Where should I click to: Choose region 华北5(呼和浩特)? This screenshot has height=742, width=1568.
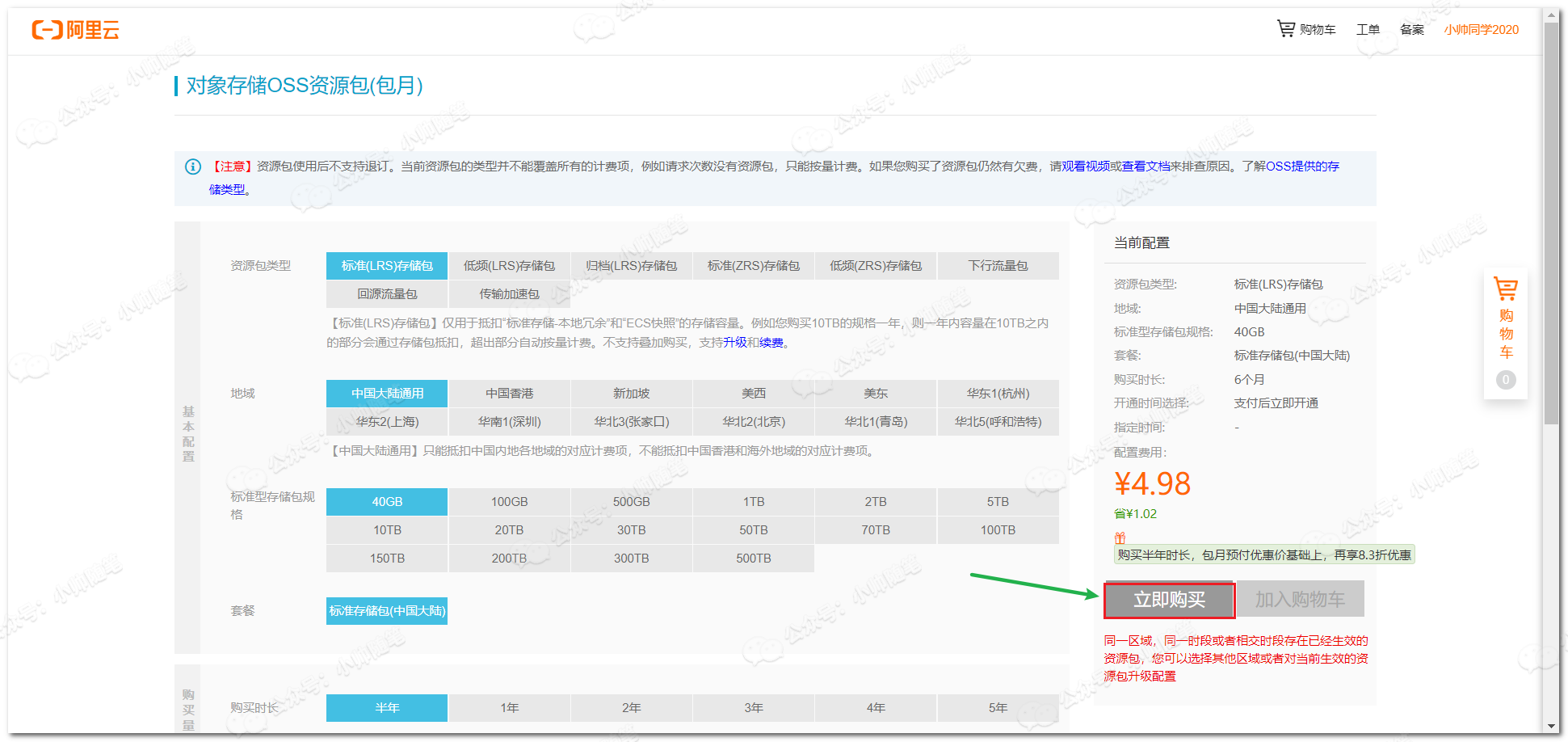coord(998,422)
